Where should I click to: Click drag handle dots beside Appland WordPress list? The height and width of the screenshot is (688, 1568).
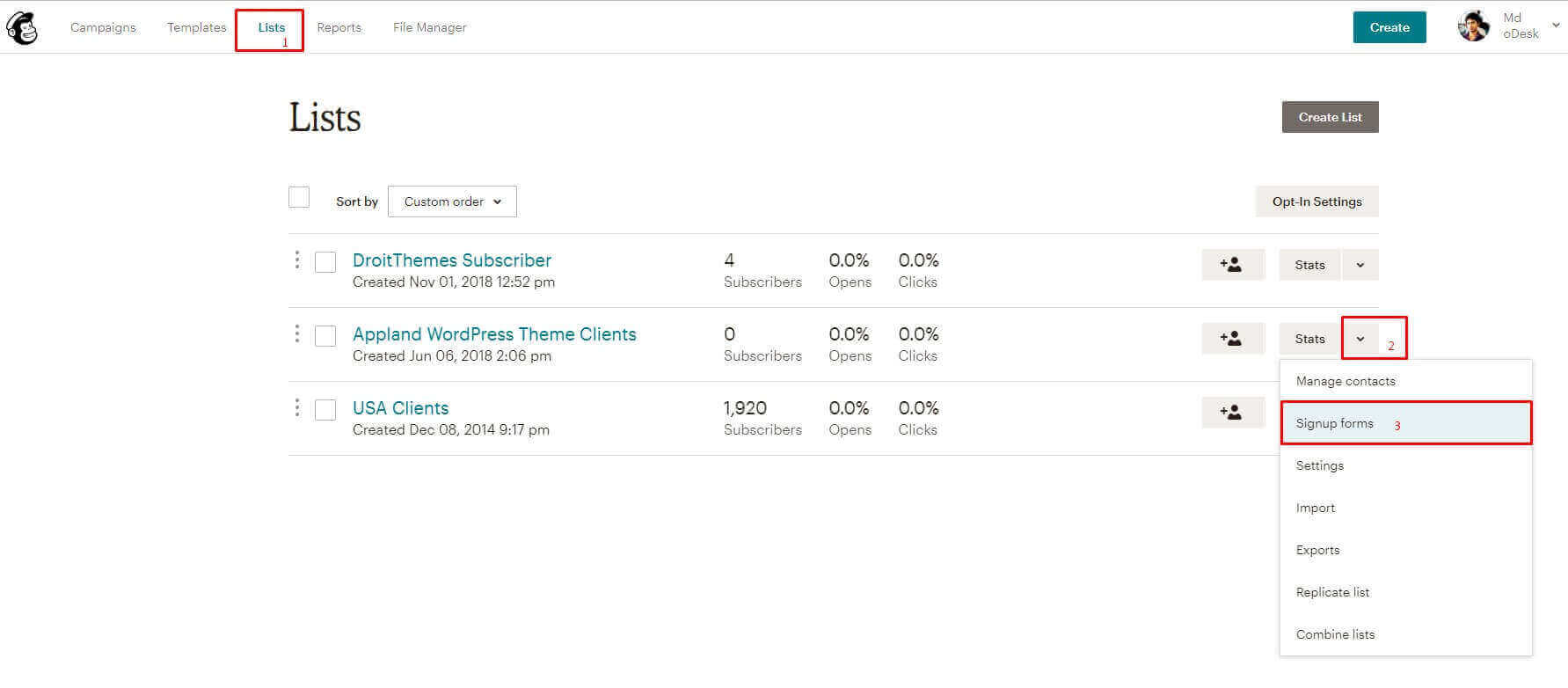click(x=297, y=333)
